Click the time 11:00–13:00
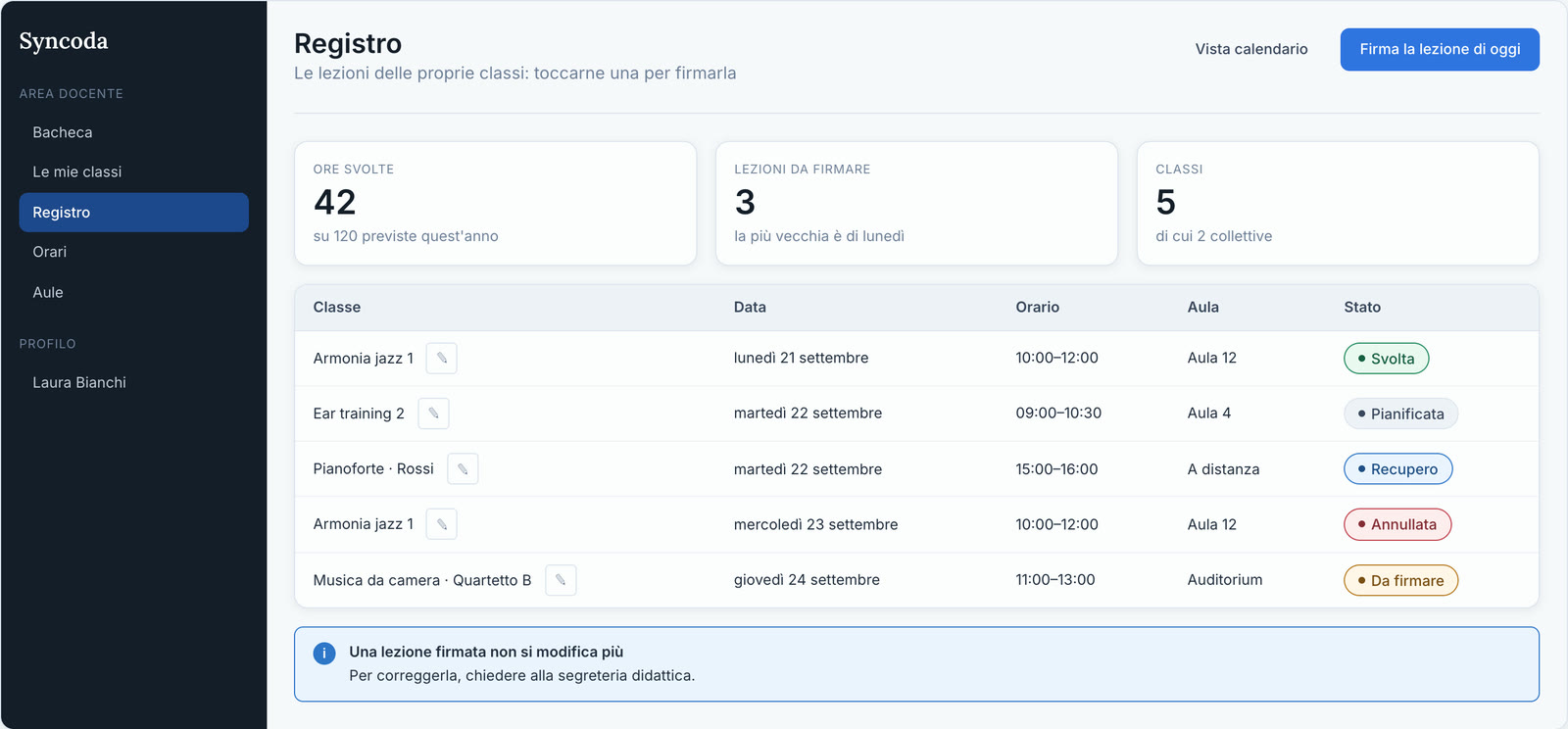The height and width of the screenshot is (729, 1568). click(1055, 580)
